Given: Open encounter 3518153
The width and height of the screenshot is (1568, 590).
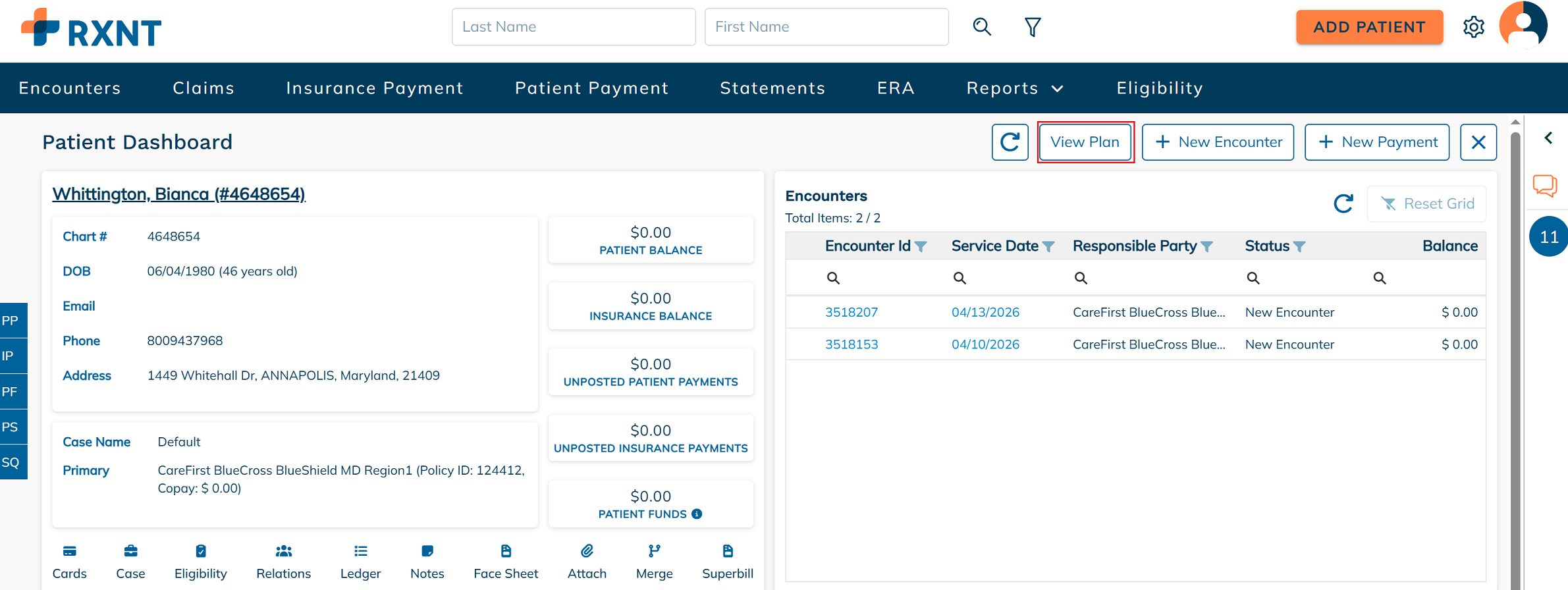Looking at the screenshot, I should (x=852, y=344).
